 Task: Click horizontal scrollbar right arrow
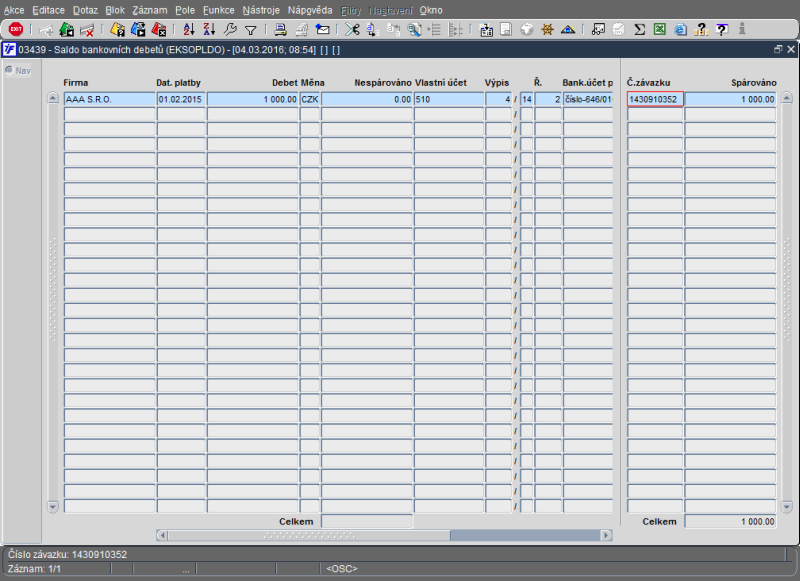coord(607,535)
